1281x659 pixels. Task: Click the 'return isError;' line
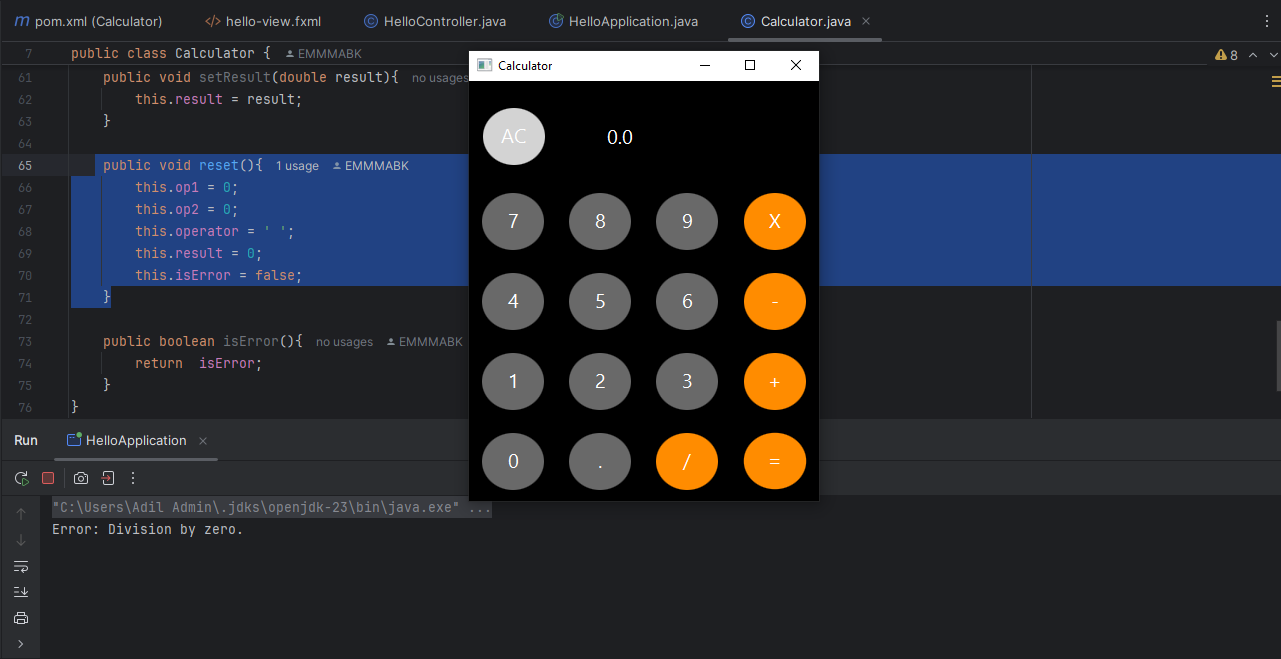click(198, 363)
